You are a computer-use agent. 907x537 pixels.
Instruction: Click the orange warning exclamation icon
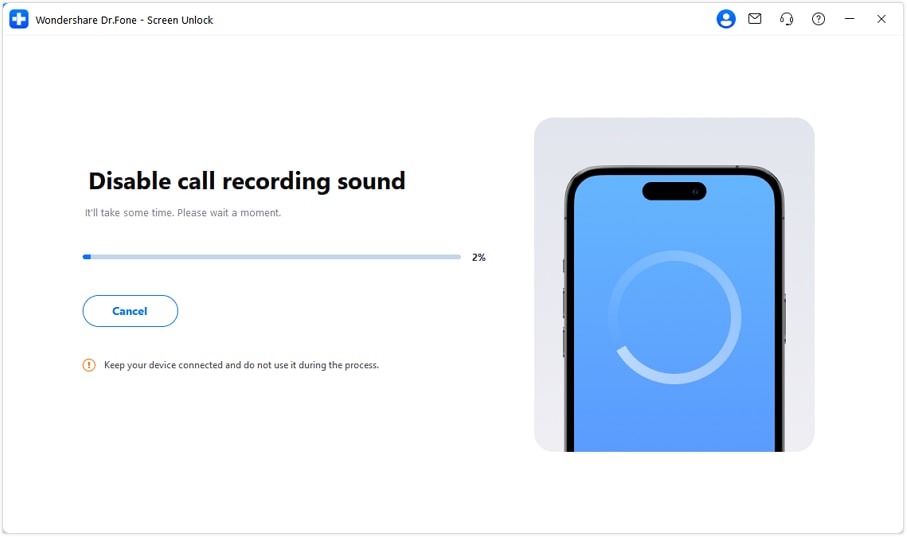click(x=89, y=365)
